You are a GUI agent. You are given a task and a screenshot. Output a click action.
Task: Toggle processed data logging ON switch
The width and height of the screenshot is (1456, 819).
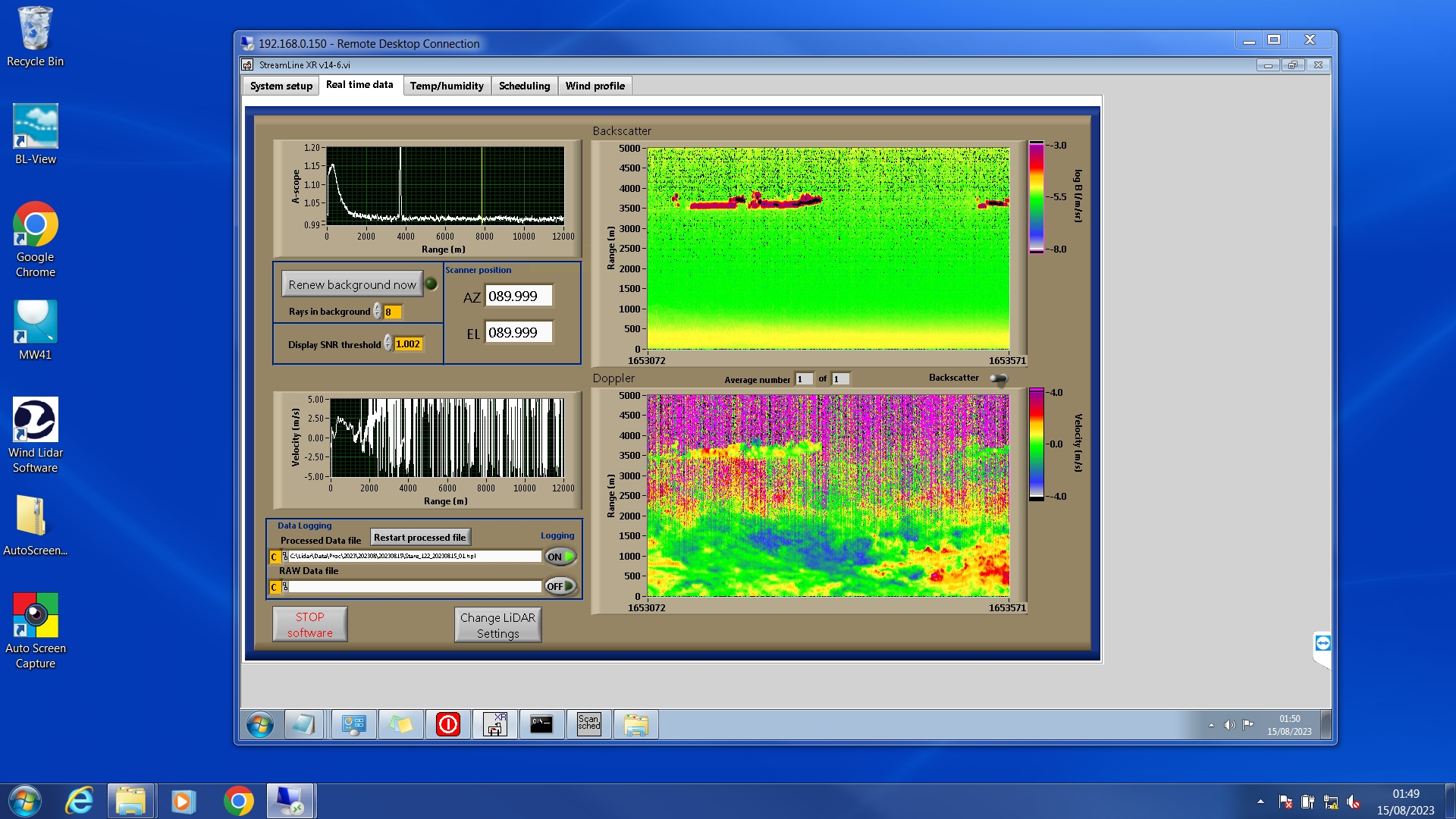point(560,557)
